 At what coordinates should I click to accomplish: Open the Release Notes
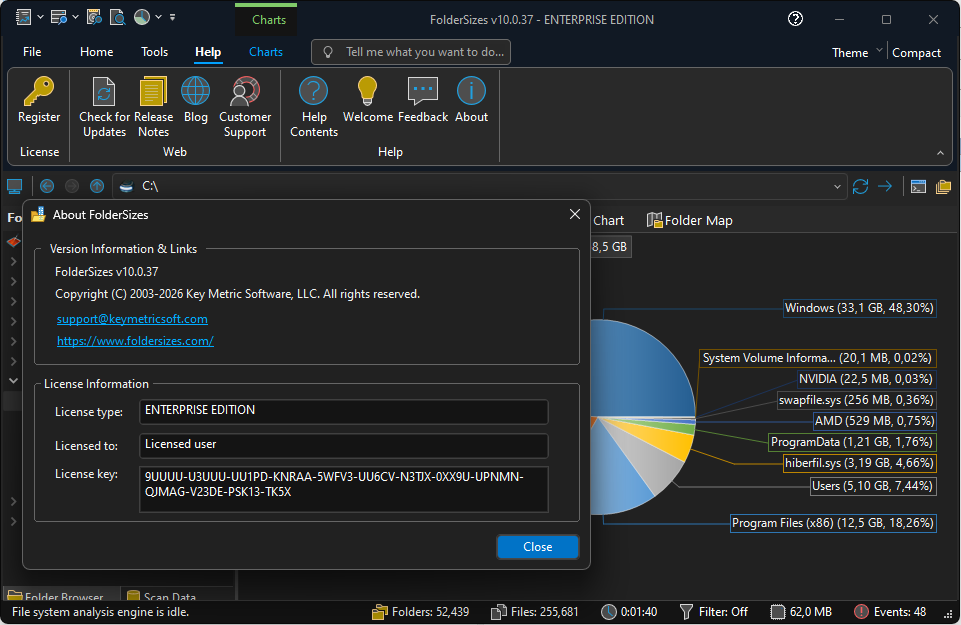(x=153, y=107)
